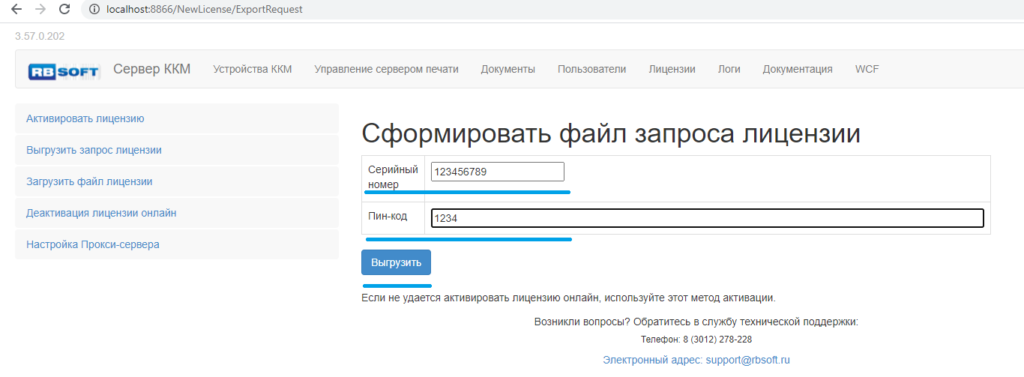
Task: Reload the page with the refresh icon
Action: (64, 9)
